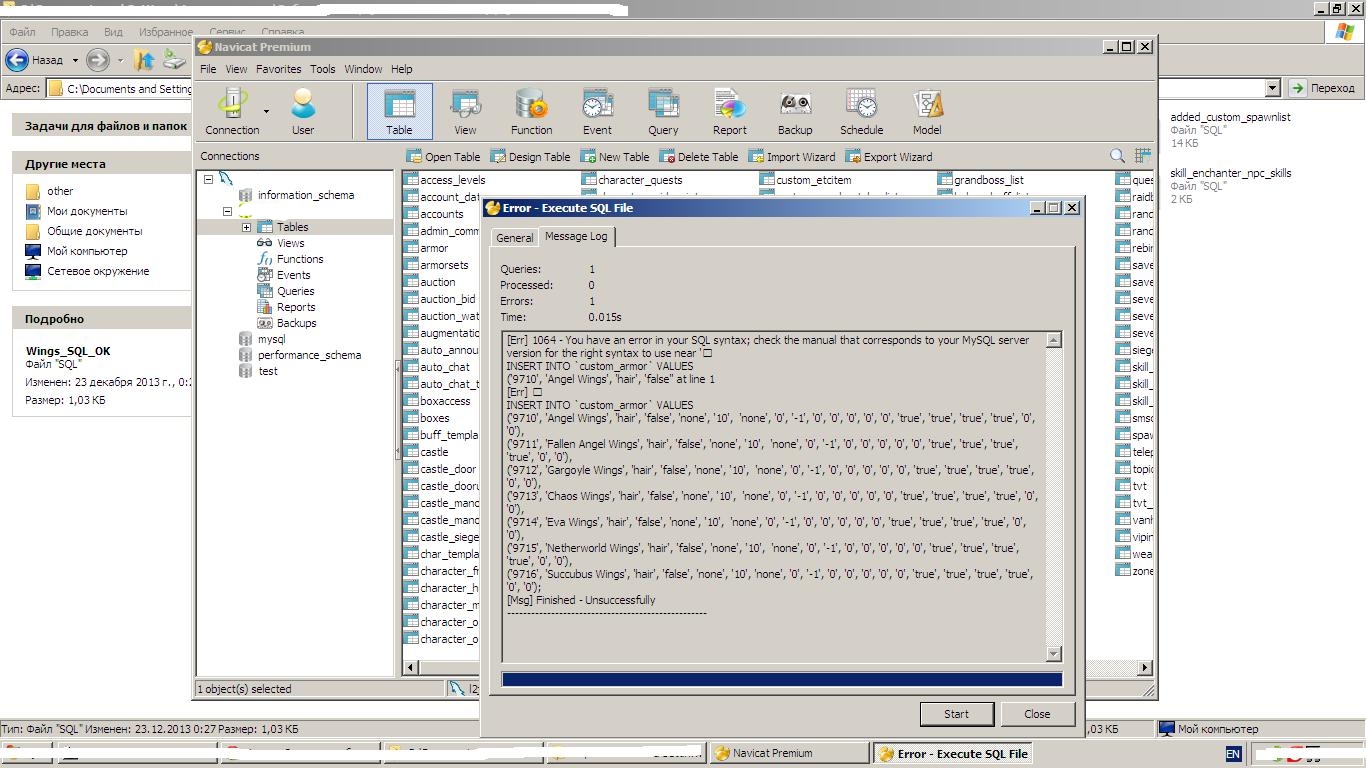1366x768 pixels.
Task: Open Navicat Tools menu
Action: coord(322,69)
